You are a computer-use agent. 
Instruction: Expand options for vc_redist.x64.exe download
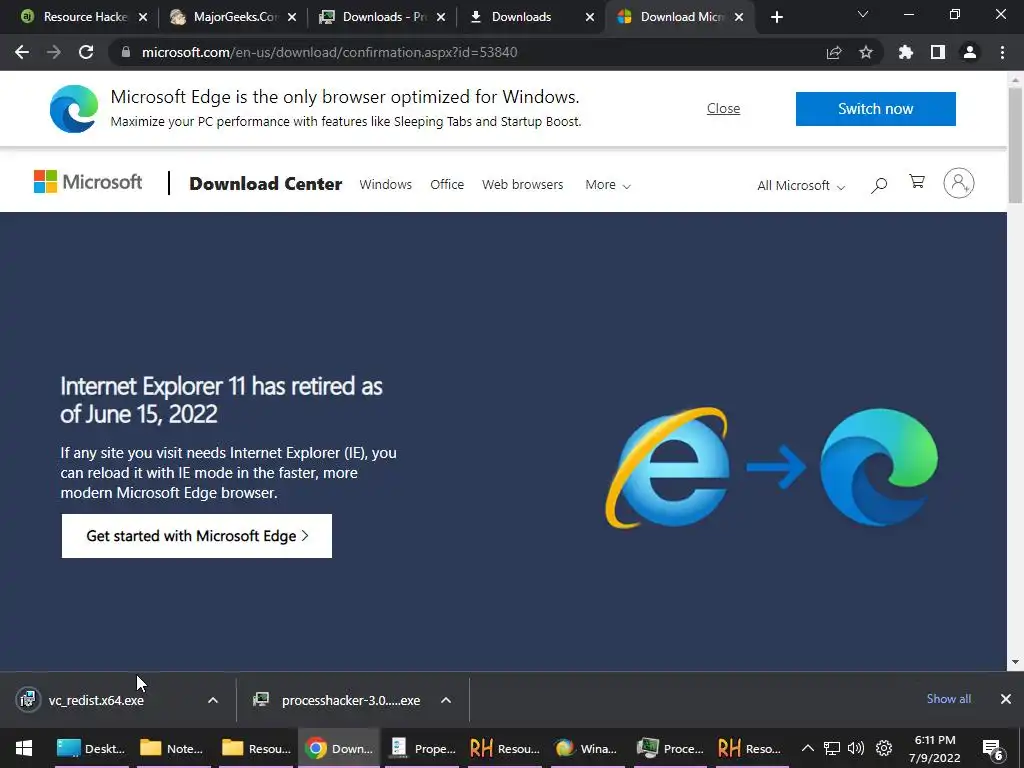[x=213, y=700]
